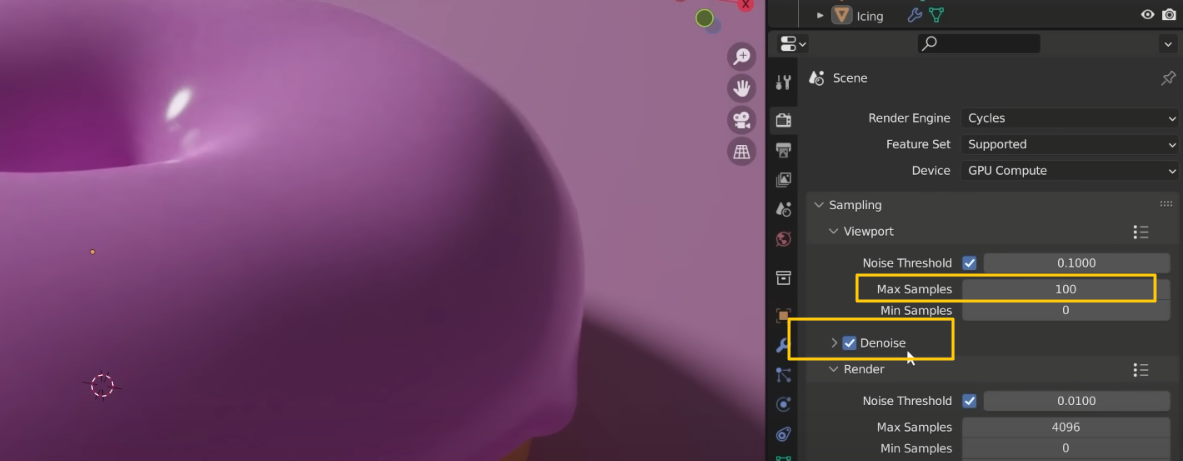Click Viewport Max Samples field showing 100
This screenshot has height=461, width=1183.
1065,289
